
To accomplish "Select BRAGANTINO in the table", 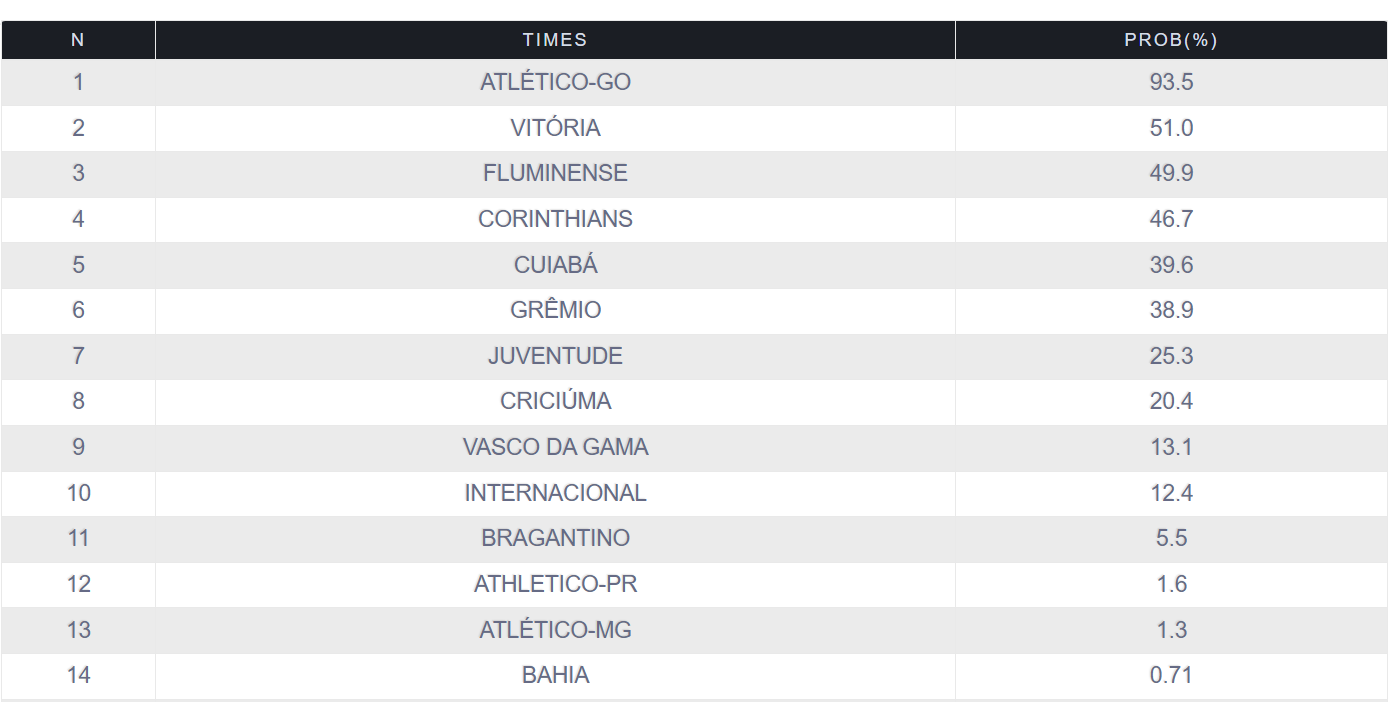I will tap(555, 538).
